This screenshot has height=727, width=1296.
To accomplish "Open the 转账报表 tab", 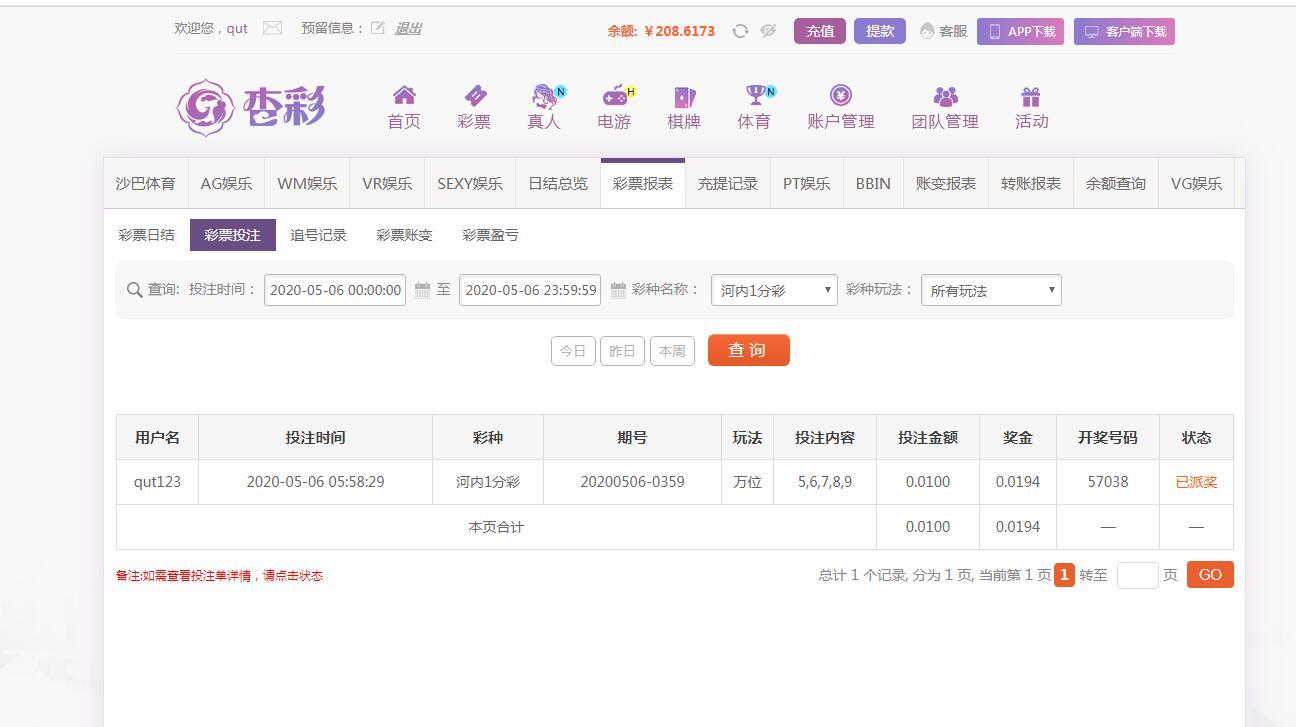I will 1031,183.
